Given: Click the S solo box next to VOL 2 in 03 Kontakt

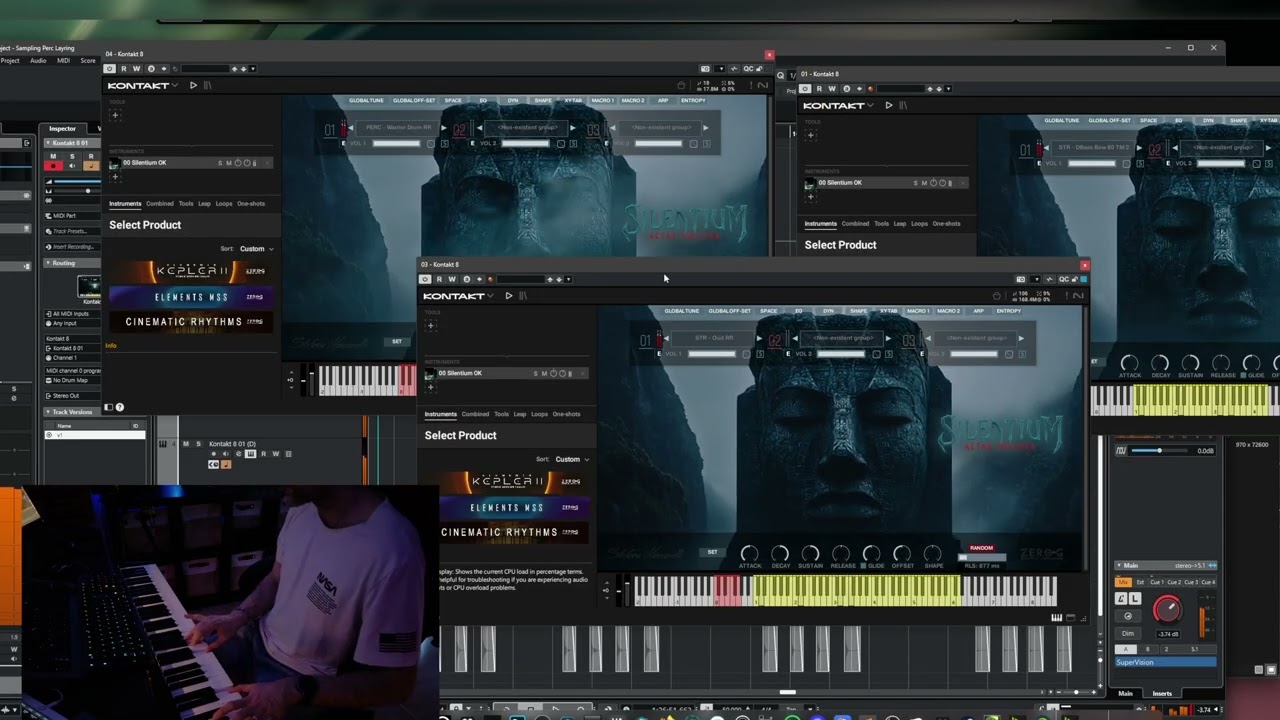Looking at the screenshot, I should click(889, 353).
